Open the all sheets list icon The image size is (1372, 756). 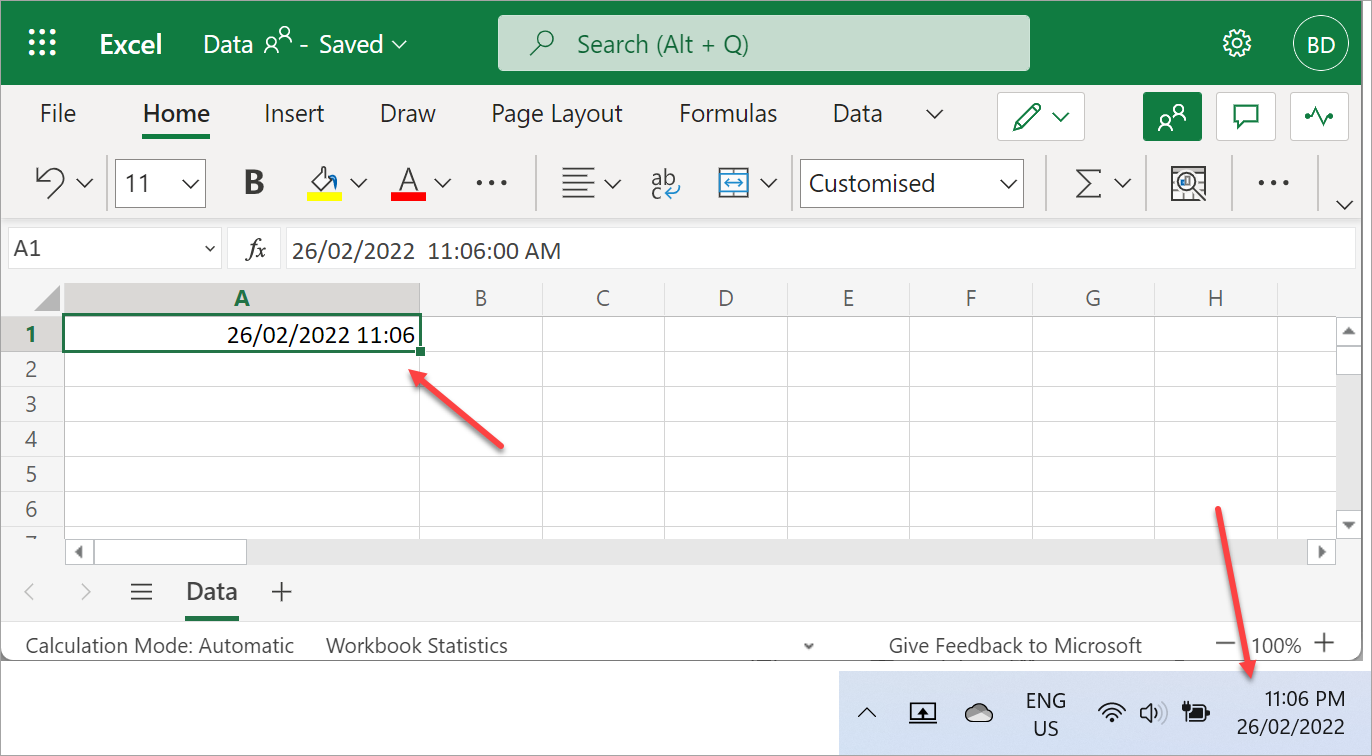pyautogui.click(x=142, y=592)
